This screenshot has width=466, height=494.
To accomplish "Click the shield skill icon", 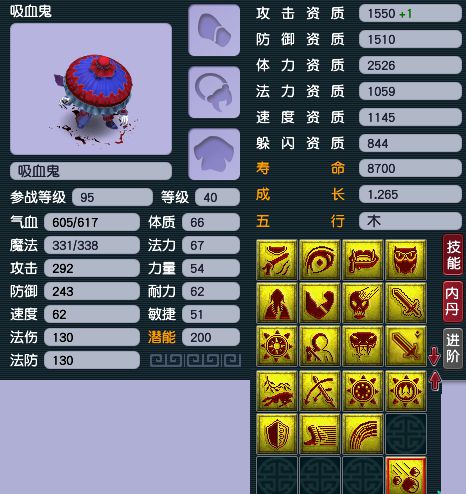I will (x=277, y=433).
